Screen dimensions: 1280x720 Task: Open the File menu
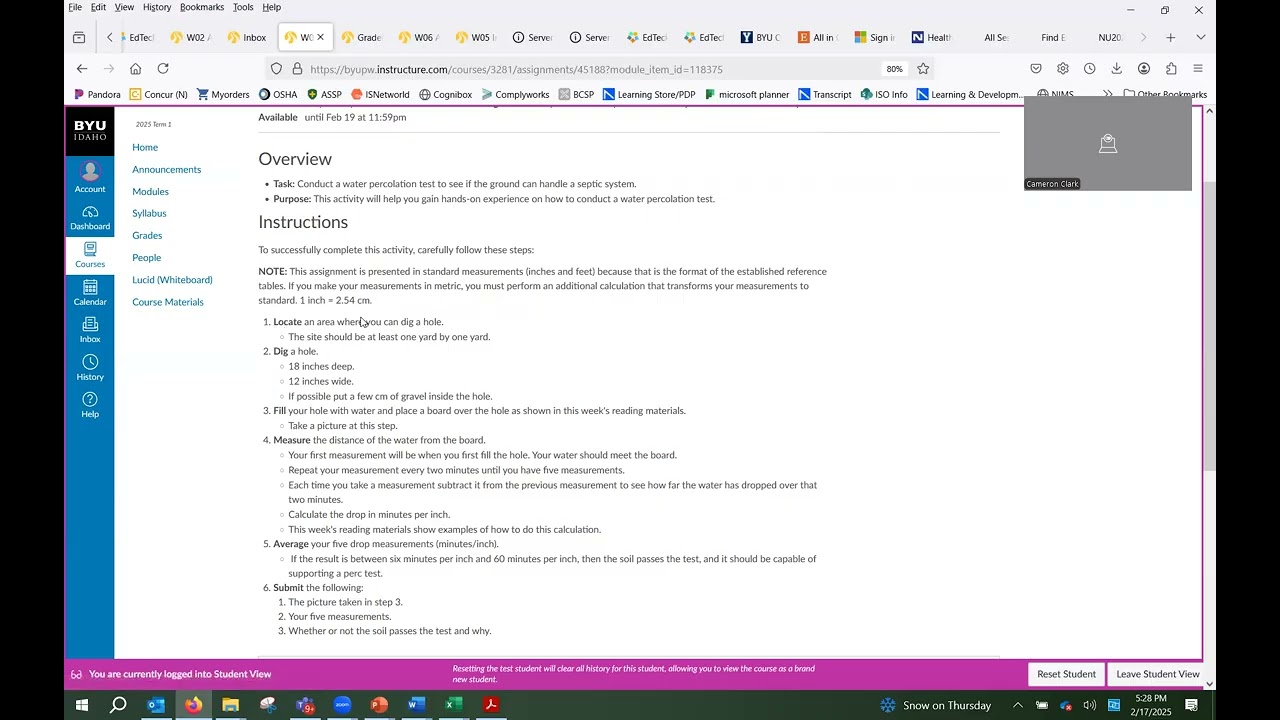(75, 7)
